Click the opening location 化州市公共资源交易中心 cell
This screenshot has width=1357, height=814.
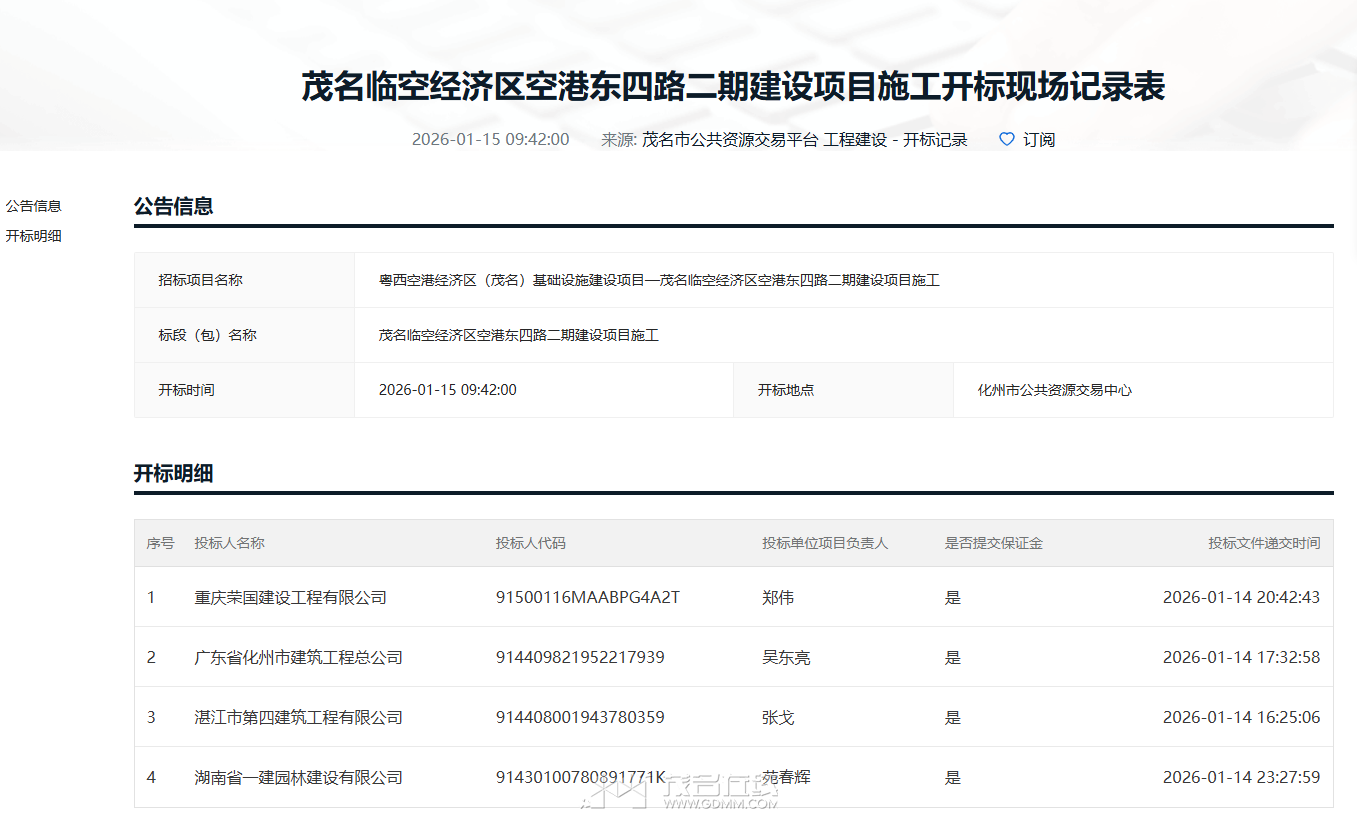point(1053,390)
